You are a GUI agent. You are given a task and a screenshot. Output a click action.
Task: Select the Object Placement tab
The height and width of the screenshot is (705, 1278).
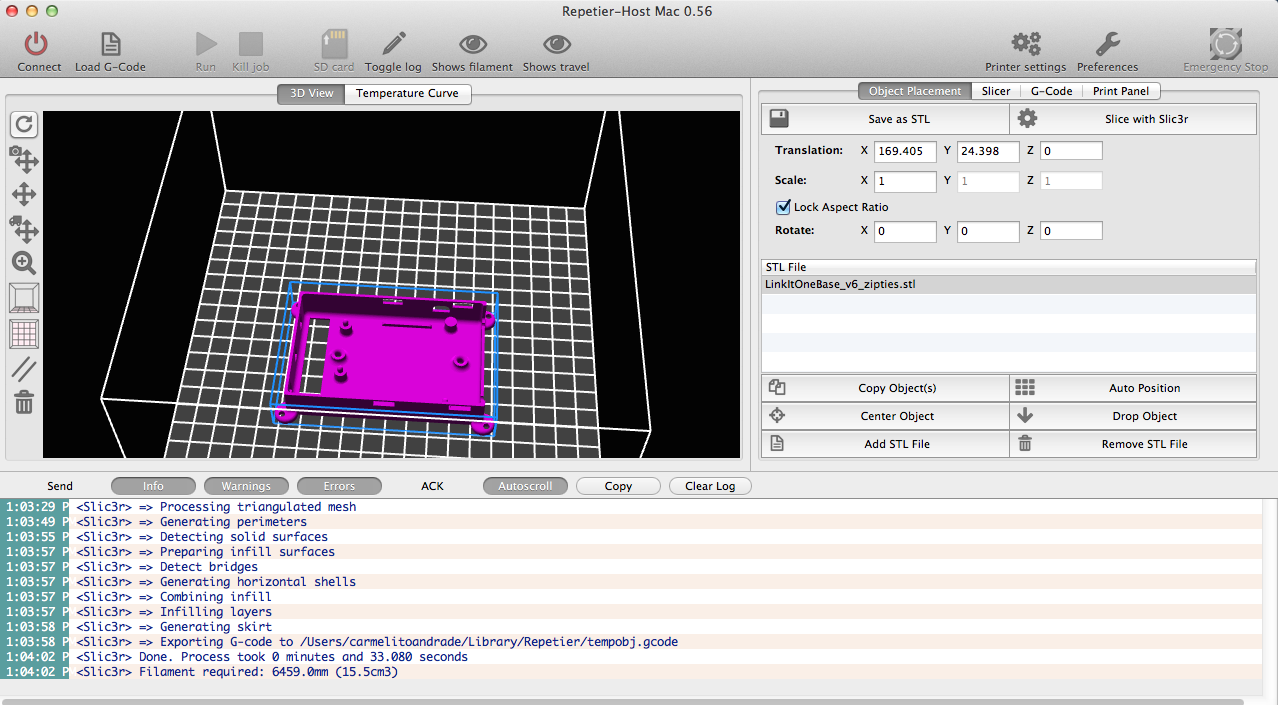914,91
